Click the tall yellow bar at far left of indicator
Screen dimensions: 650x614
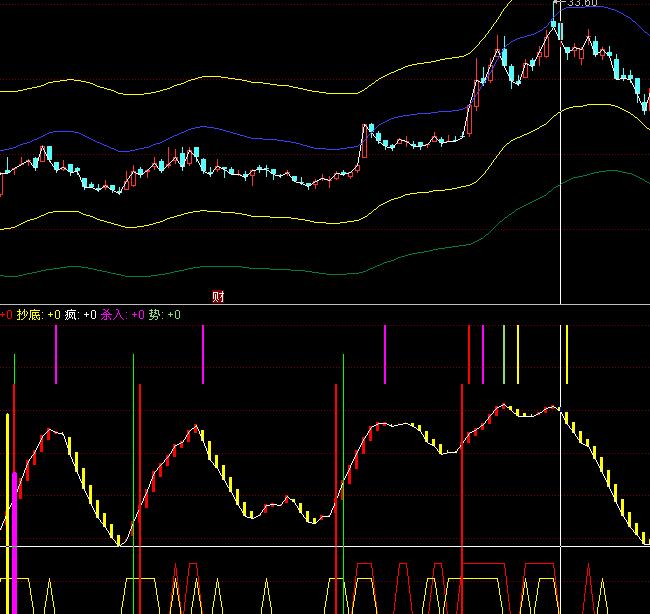[8, 480]
